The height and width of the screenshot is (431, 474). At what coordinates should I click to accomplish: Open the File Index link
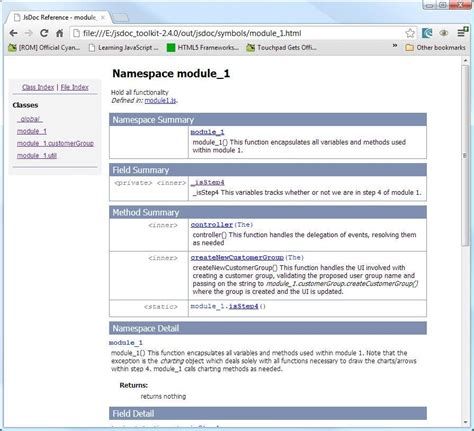(x=74, y=87)
